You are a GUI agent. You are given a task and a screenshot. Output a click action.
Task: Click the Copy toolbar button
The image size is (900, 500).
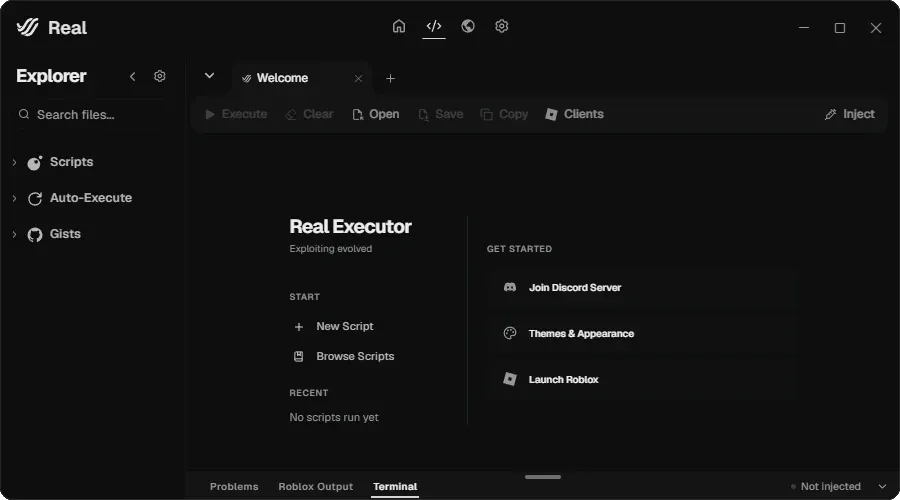point(504,114)
